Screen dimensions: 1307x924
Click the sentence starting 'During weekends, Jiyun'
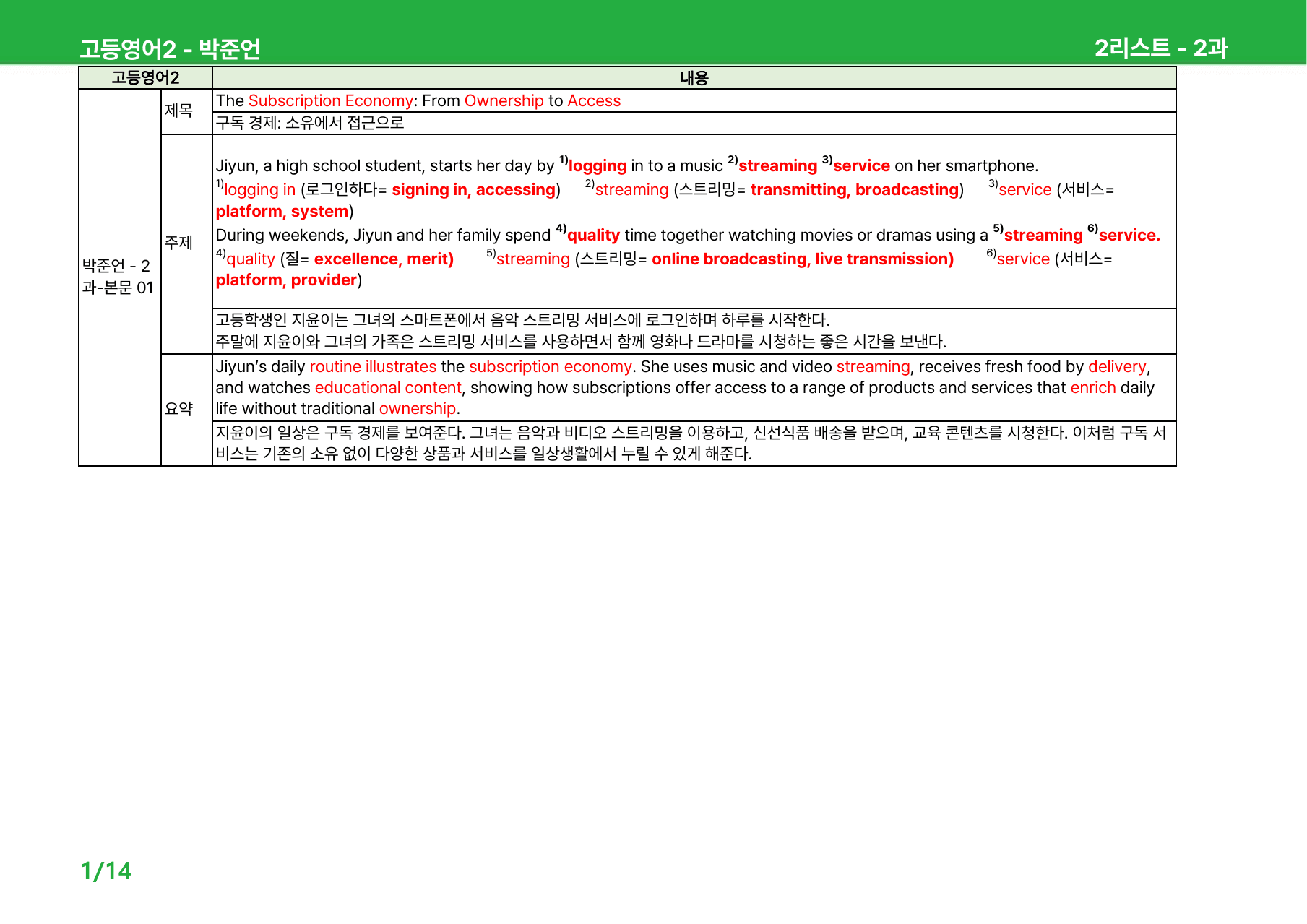tap(688, 235)
